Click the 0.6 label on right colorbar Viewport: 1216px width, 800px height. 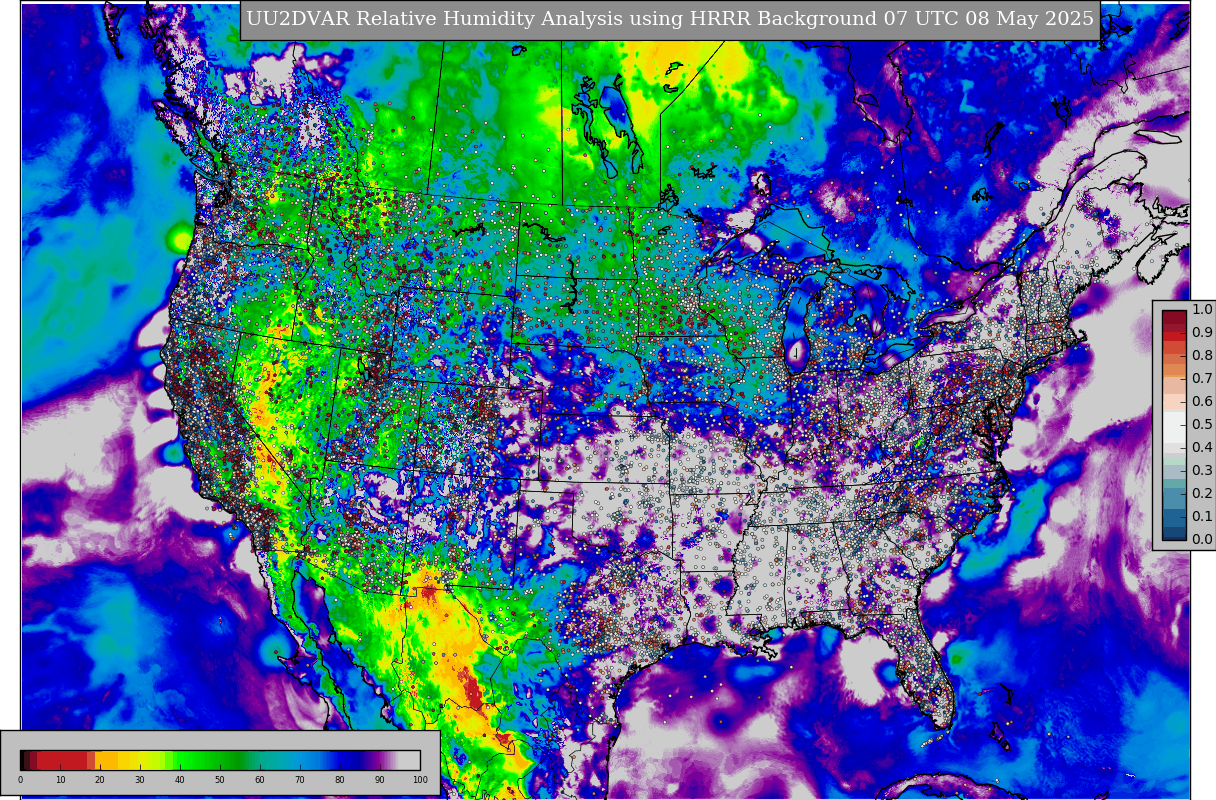tap(1202, 402)
